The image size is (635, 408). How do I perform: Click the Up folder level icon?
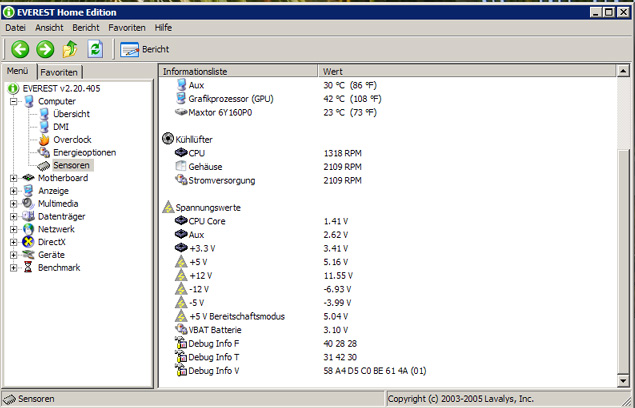(x=70, y=49)
